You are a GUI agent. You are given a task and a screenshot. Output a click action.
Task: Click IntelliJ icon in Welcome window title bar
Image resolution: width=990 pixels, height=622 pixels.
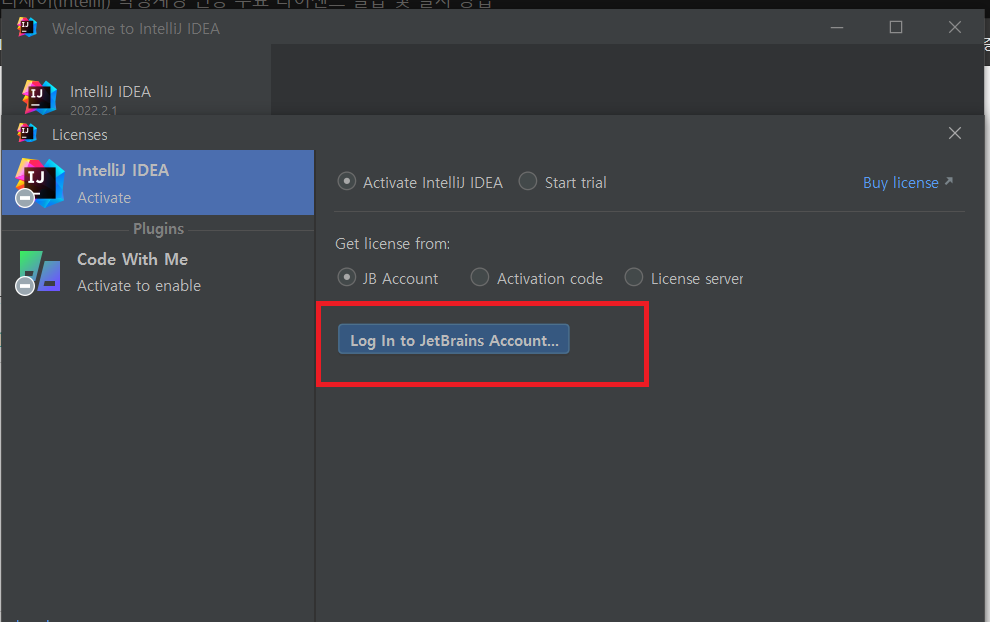coord(27,28)
